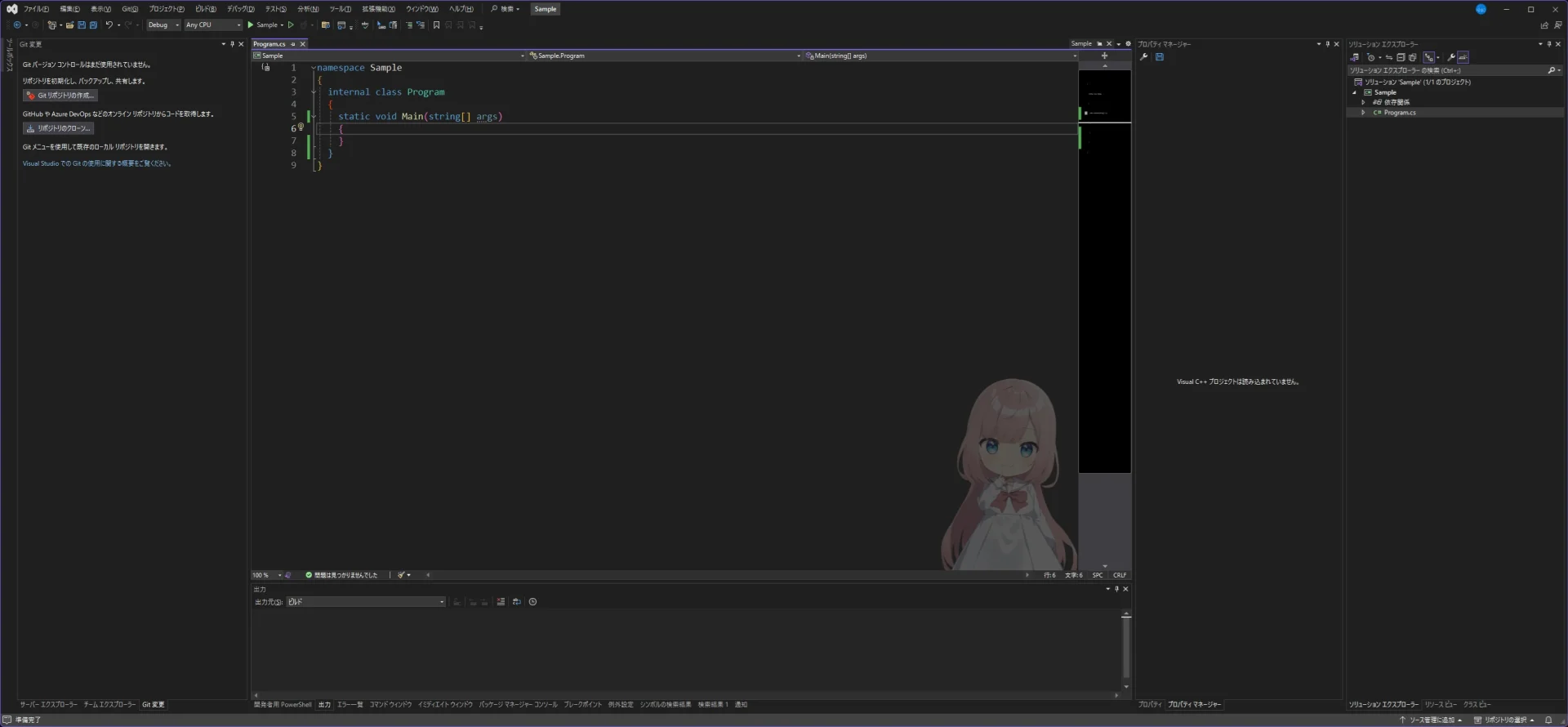Switch to the エラー一覧 tab
This screenshot has height=727, width=1568.
350,705
